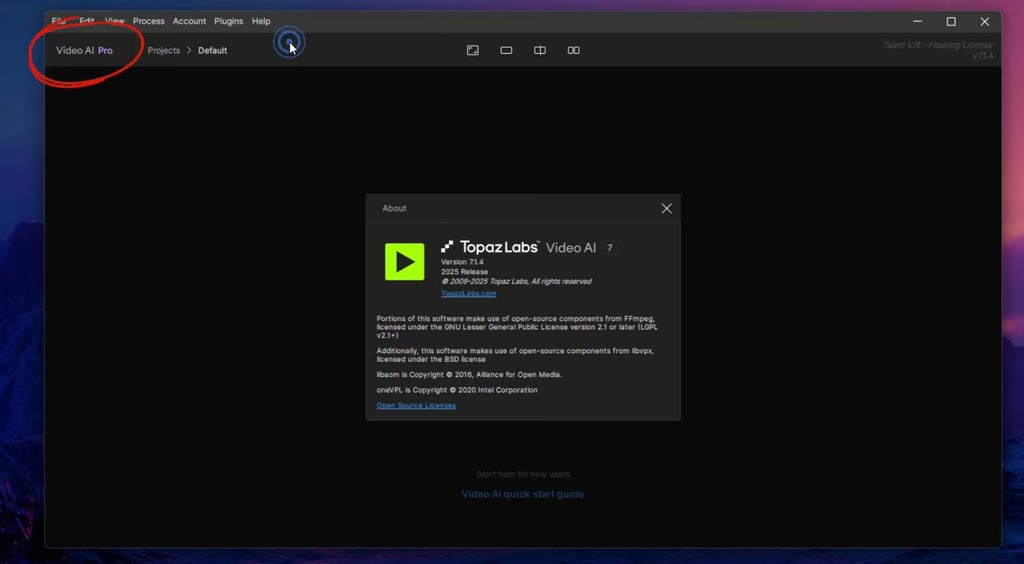1024x564 pixels.
Task: Click the breadcrumb chevron after Projects
Action: coord(189,50)
